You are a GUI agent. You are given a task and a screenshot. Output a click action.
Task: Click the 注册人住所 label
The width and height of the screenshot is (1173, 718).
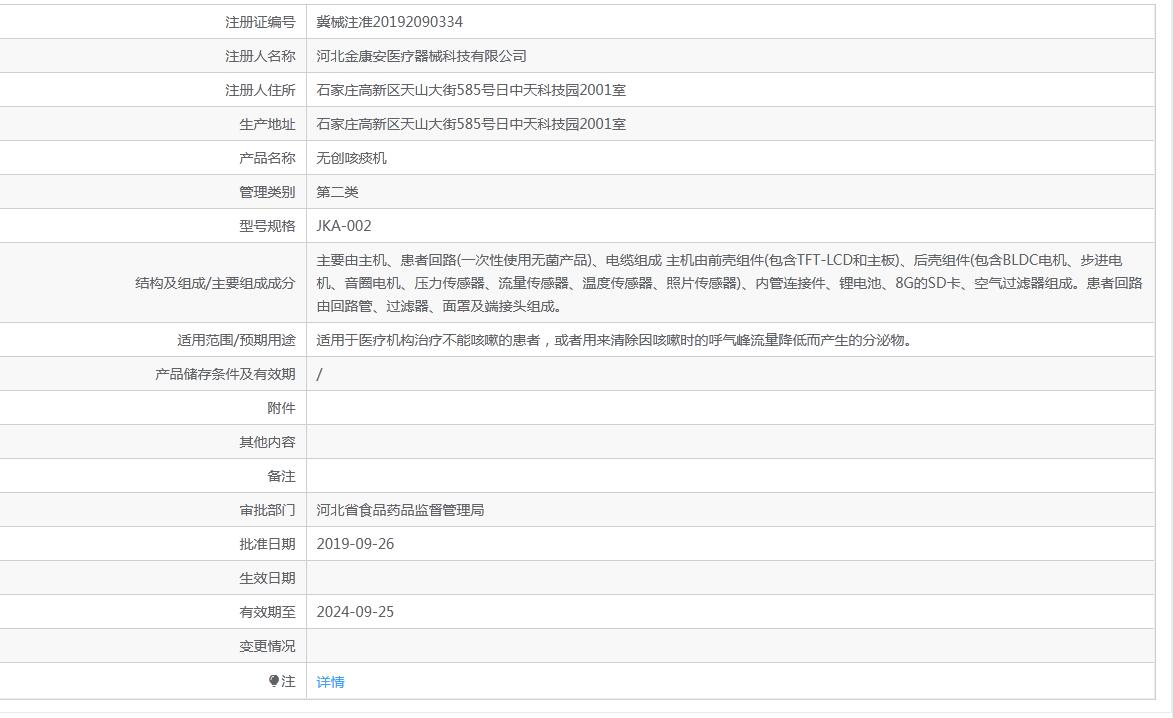(x=260, y=90)
